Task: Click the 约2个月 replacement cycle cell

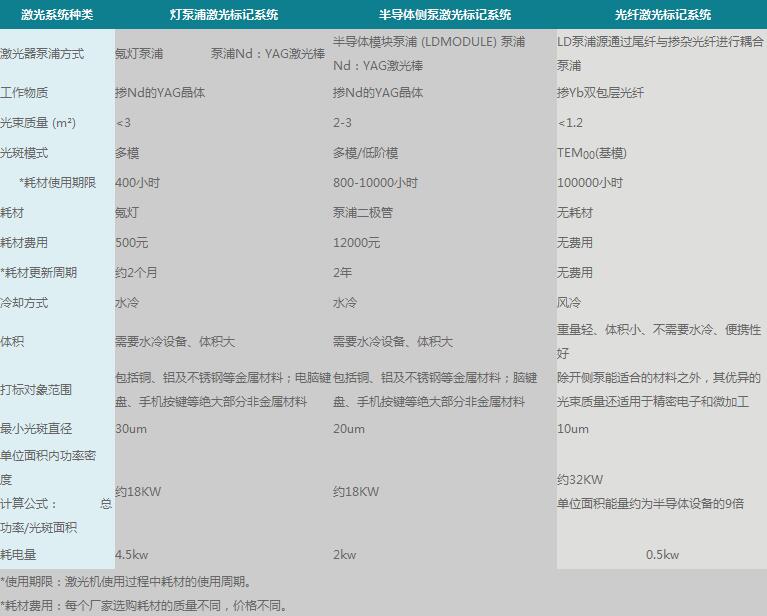Action: point(136,273)
